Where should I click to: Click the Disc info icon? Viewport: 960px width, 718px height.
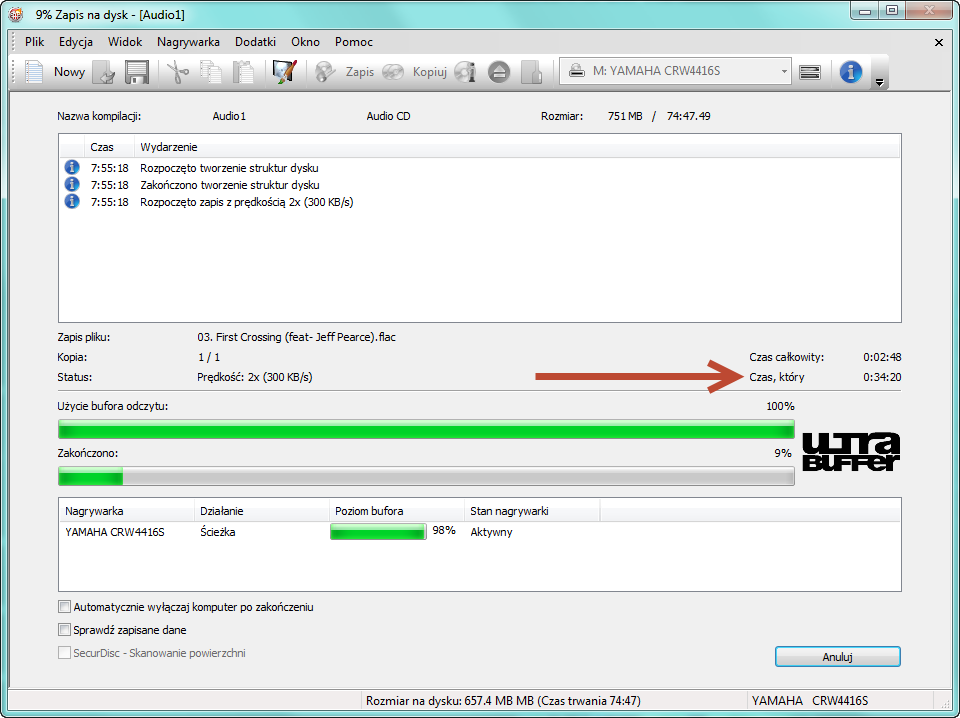tap(465, 72)
